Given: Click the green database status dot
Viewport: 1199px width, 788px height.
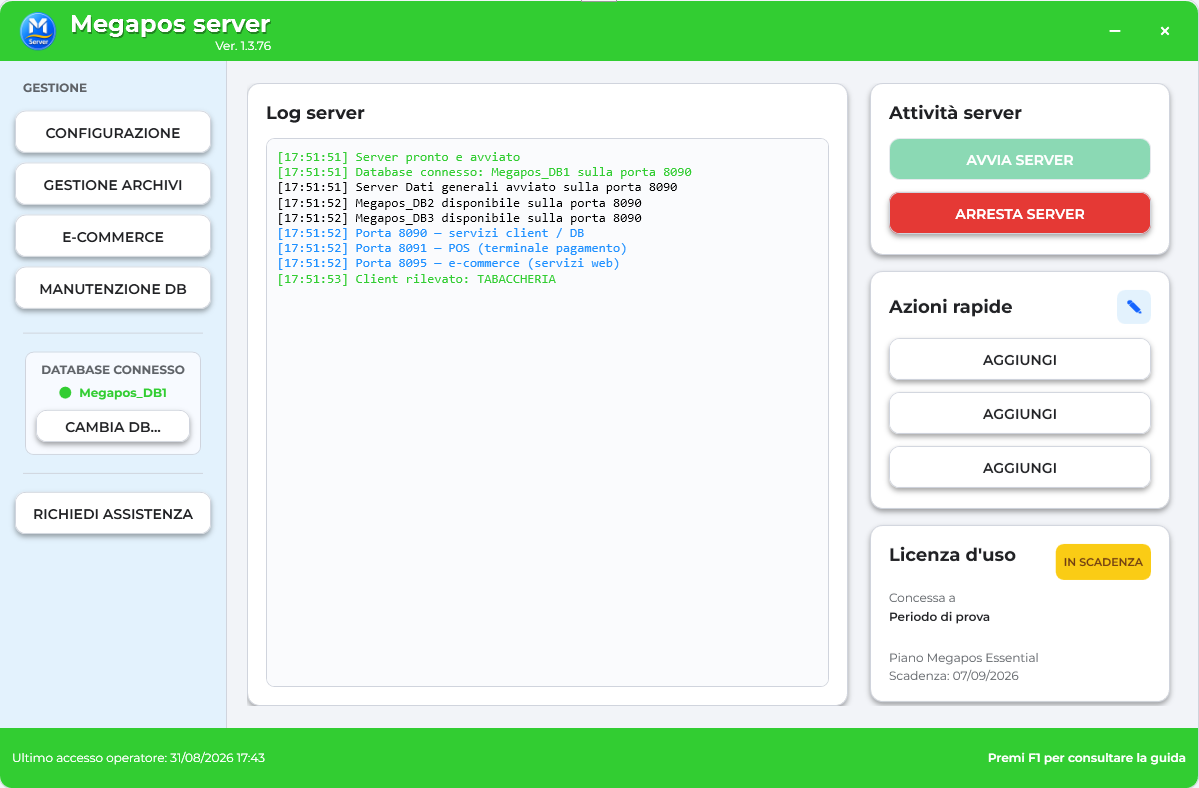Looking at the screenshot, I should coord(65,393).
